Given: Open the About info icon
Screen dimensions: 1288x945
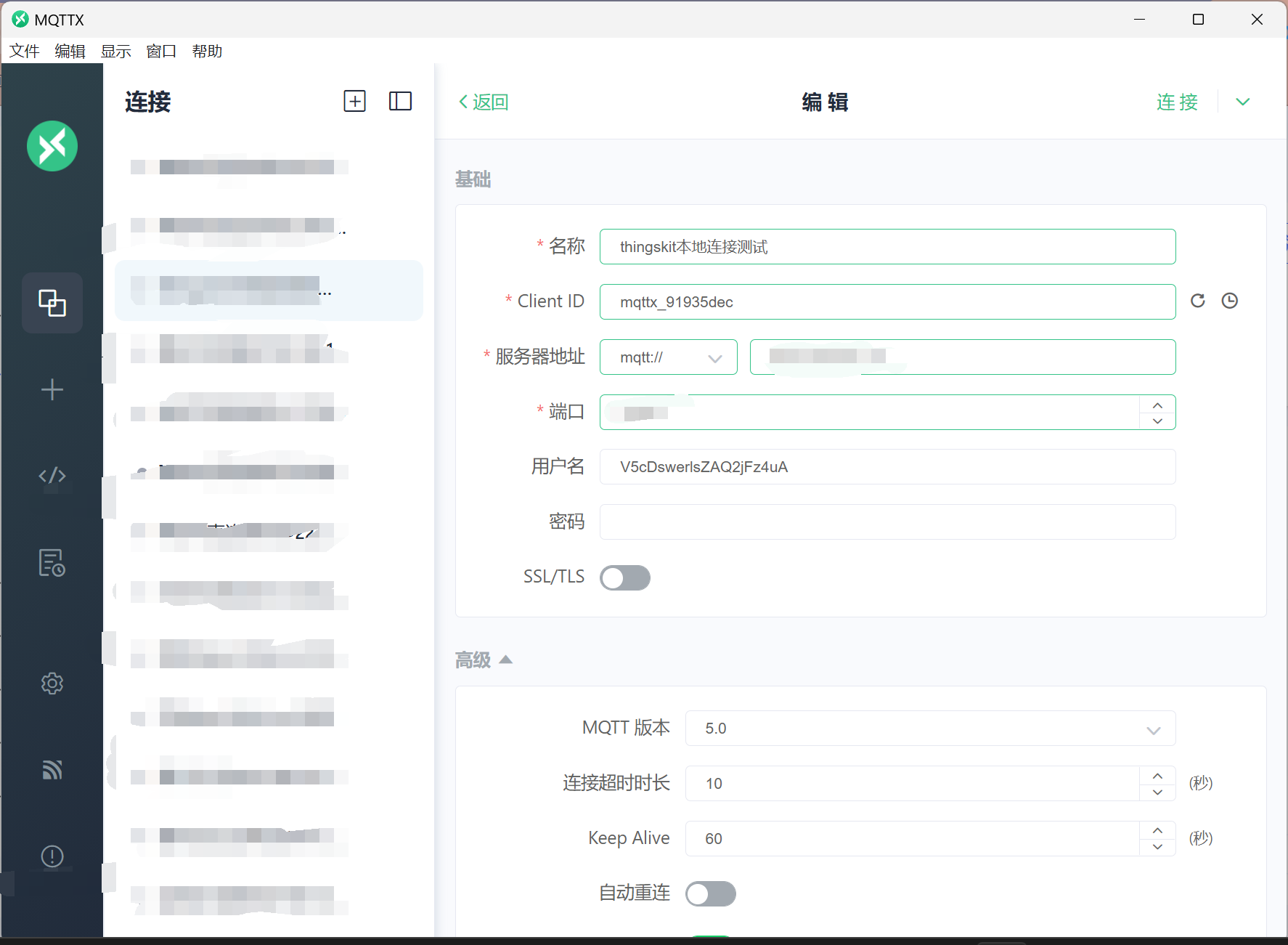Looking at the screenshot, I should pyautogui.click(x=52, y=856).
